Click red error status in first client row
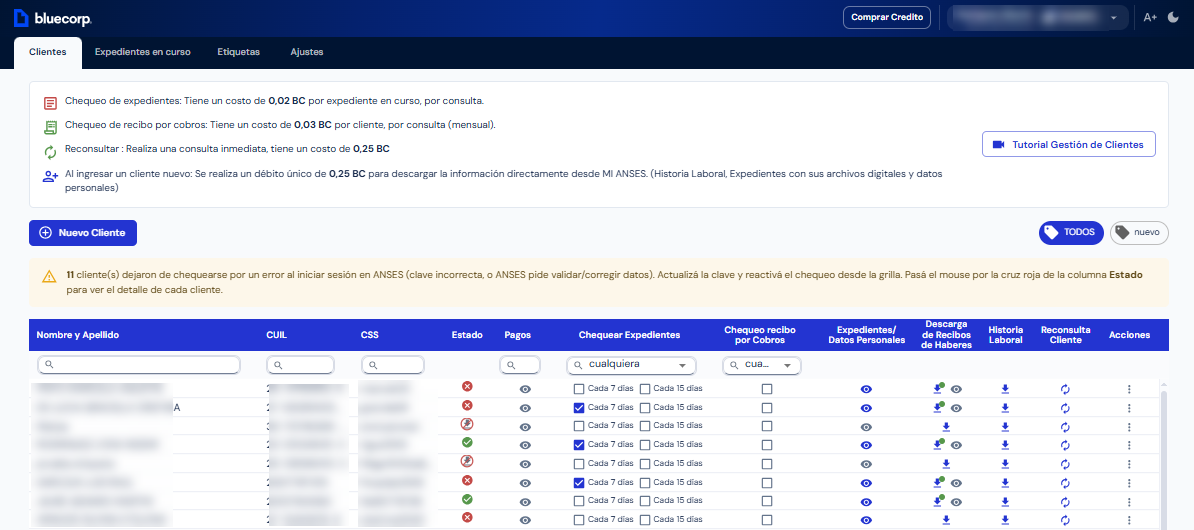 (468, 387)
